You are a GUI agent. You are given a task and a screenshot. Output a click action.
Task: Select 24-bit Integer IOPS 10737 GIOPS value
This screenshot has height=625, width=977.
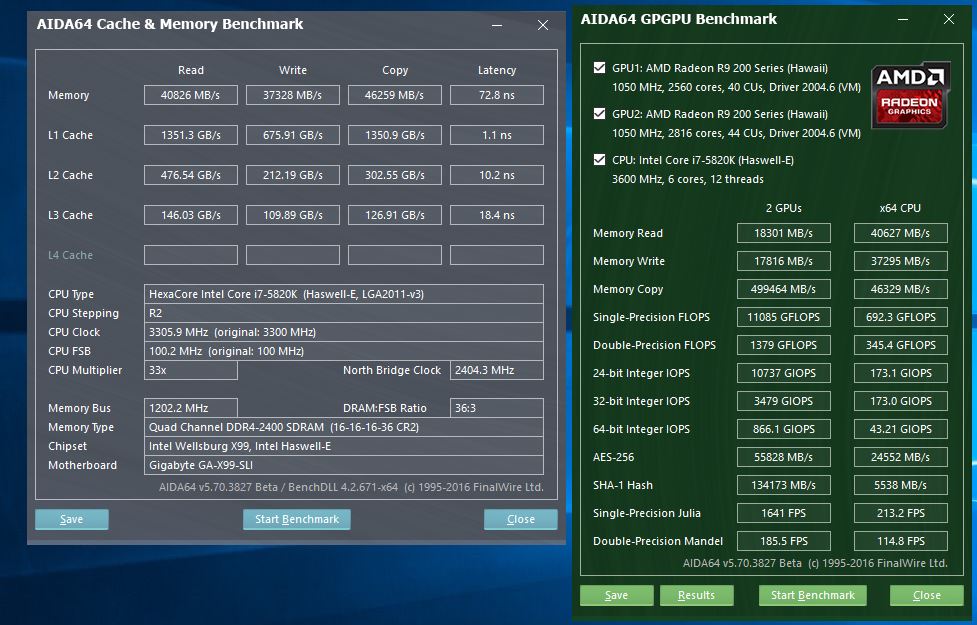point(783,373)
